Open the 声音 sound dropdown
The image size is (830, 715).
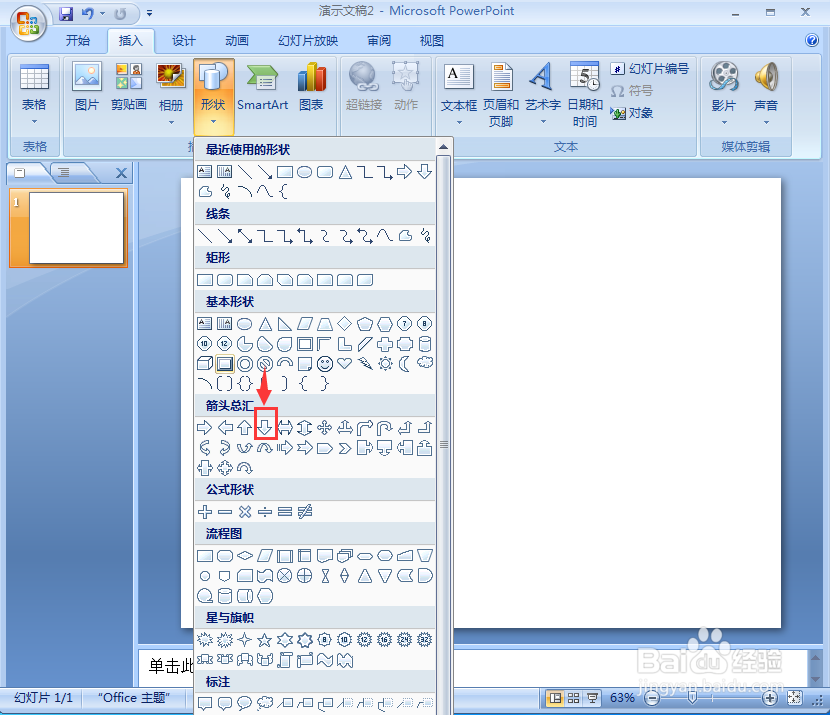click(x=766, y=95)
